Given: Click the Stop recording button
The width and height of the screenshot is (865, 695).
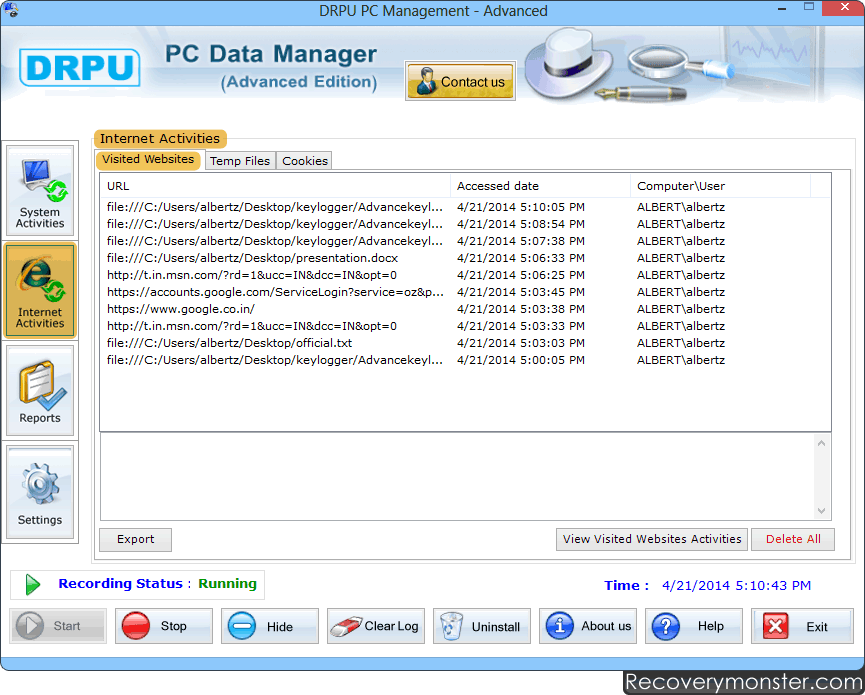Looking at the screenshot, I should coord(164,626).
